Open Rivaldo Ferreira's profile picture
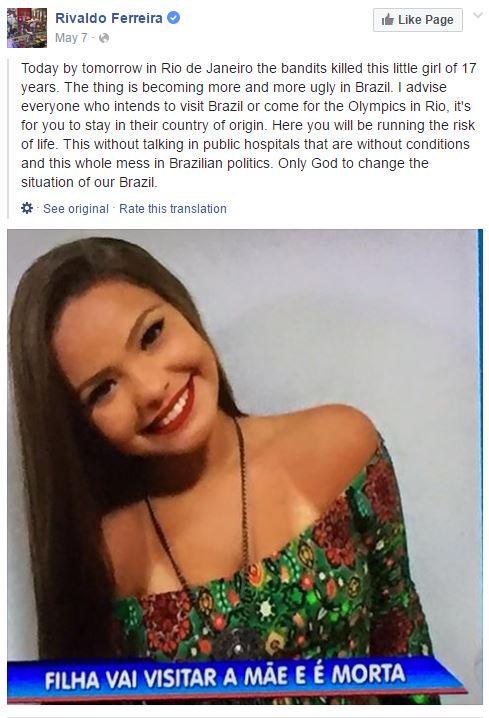The width and height of the screenshot is (489, 718). [x=27, y=27]
